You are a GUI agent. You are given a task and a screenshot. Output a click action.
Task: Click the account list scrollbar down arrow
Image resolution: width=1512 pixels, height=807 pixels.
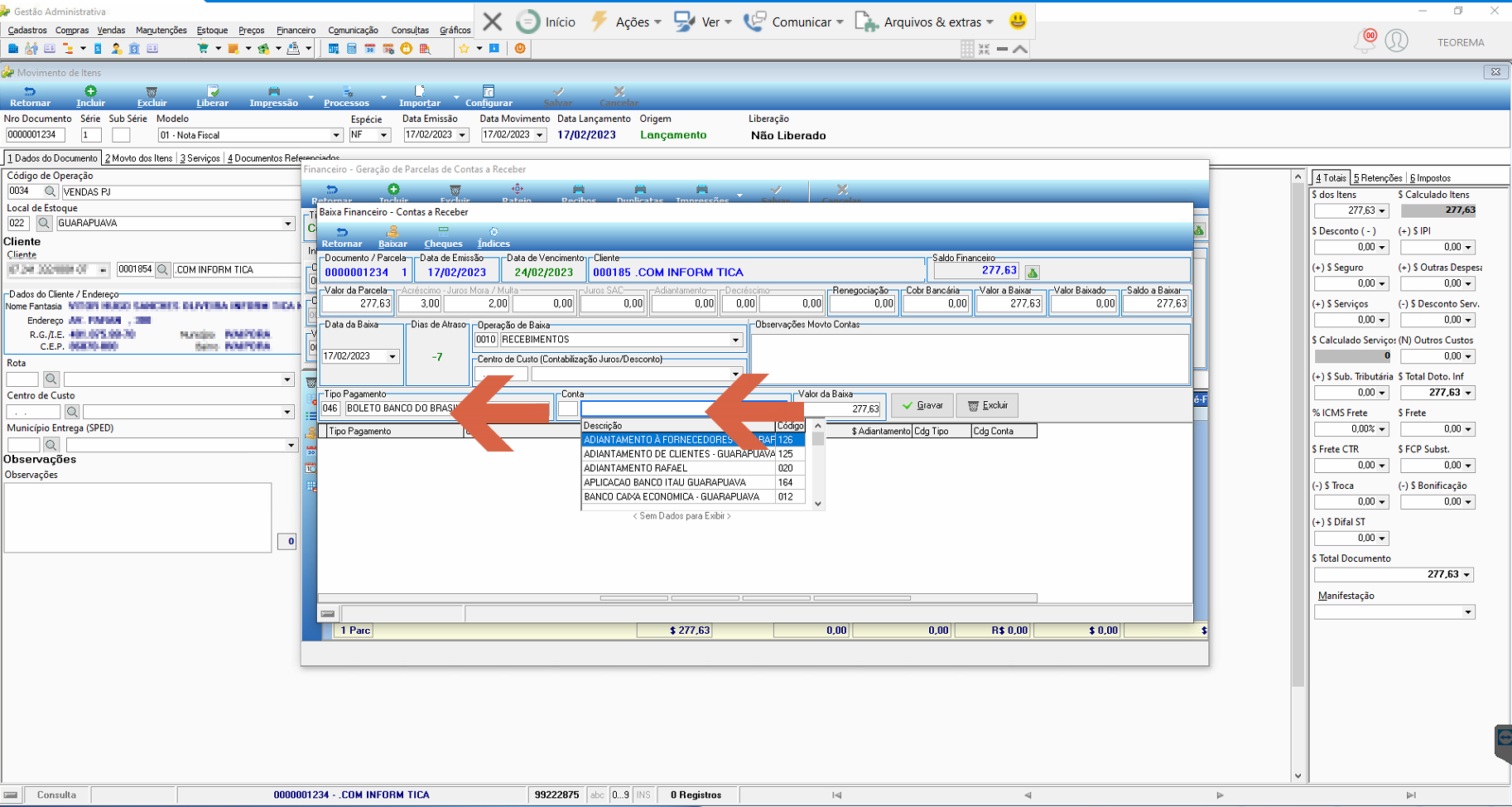(818, 503)
